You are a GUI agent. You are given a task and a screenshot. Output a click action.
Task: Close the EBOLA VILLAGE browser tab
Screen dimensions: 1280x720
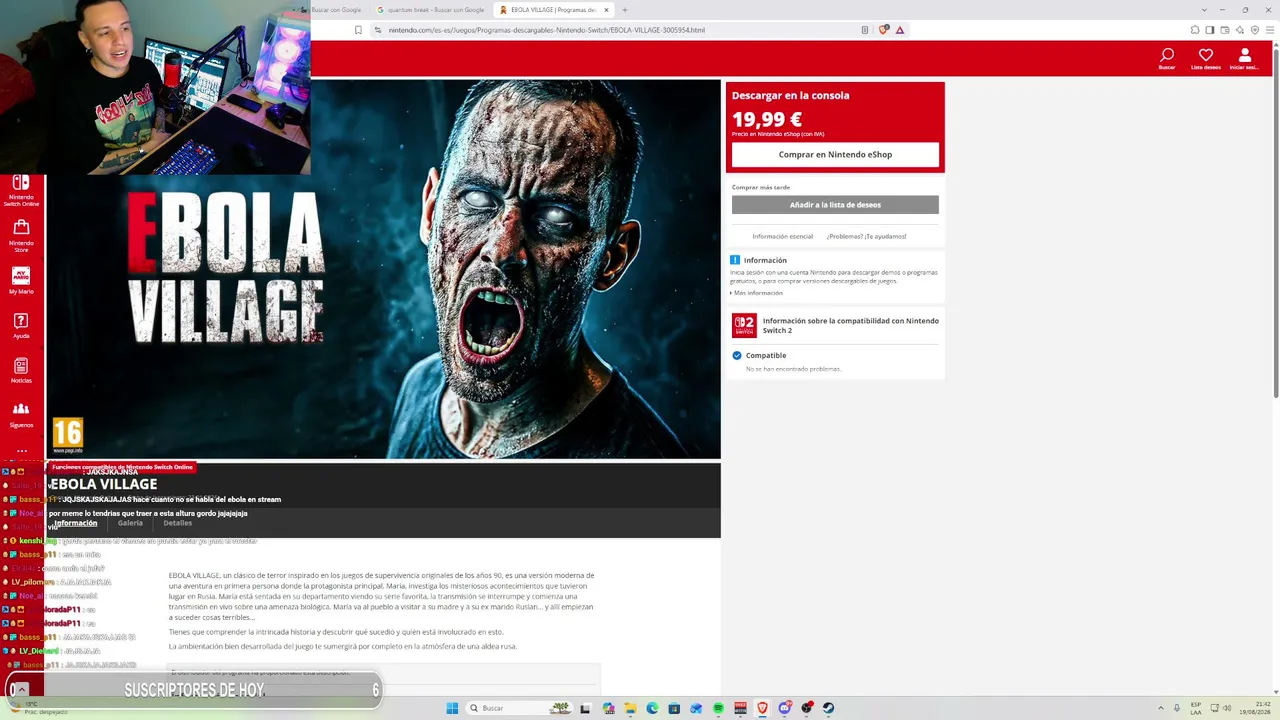pyautogui.click(x=606, y=10)
